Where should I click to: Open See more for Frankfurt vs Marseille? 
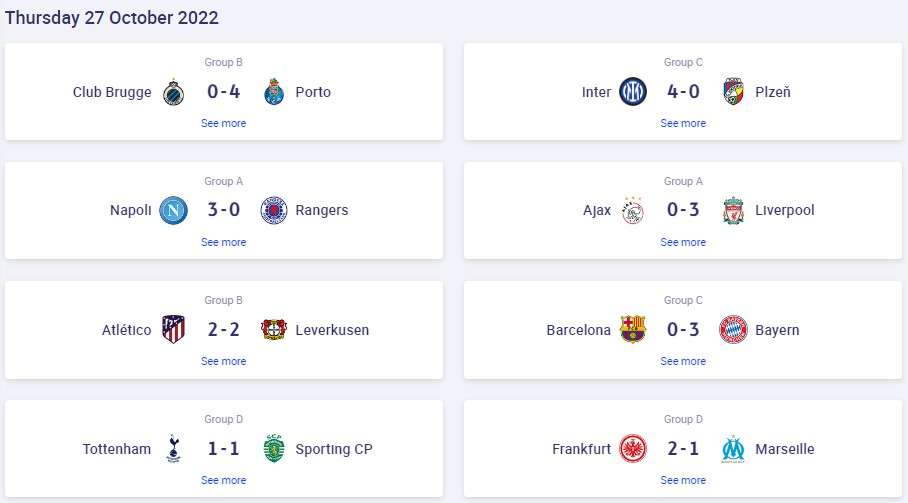(683, 480)
